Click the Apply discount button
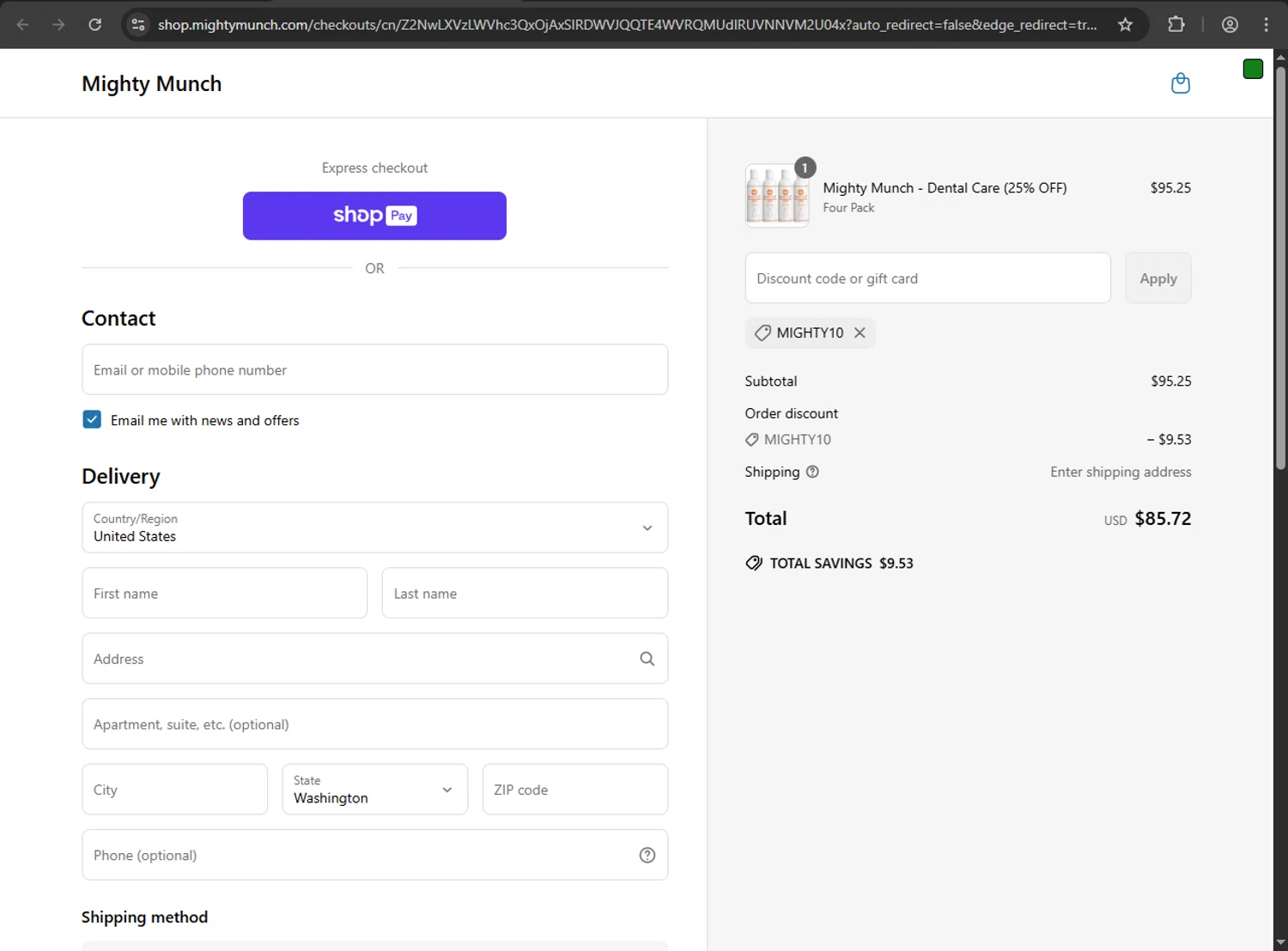This screenshot has height=951, width=1288. coord(1158,278)
